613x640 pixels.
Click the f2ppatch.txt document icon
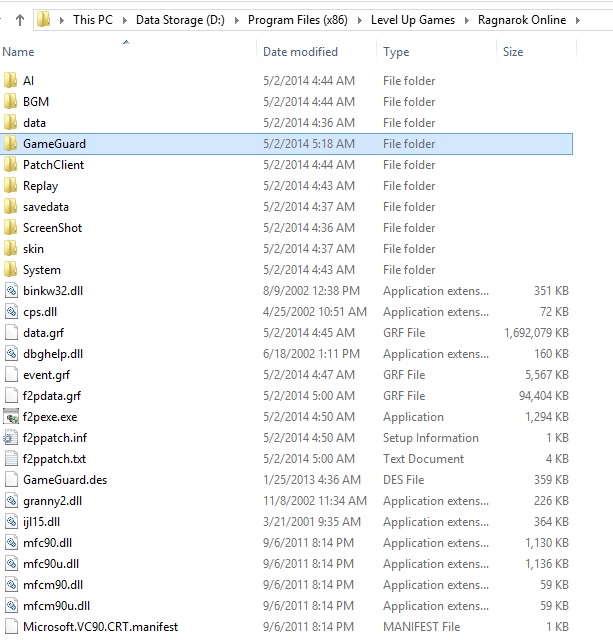[11, 459]
